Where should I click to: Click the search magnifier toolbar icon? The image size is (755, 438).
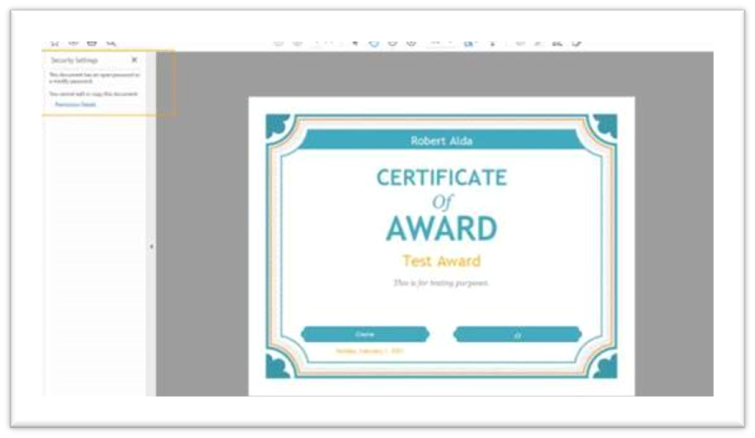click(x=111, y=43)
